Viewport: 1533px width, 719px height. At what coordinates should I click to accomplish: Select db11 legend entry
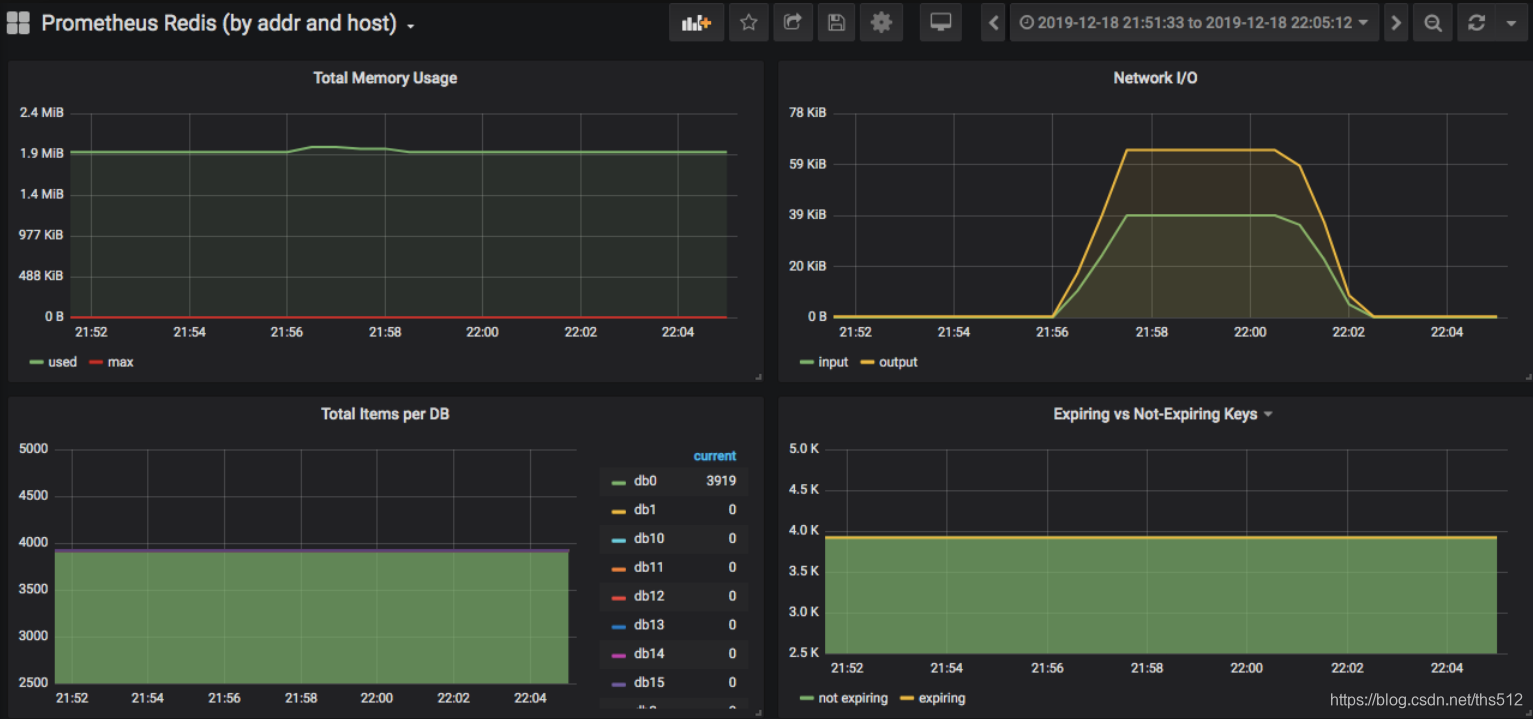pos(649,567)
